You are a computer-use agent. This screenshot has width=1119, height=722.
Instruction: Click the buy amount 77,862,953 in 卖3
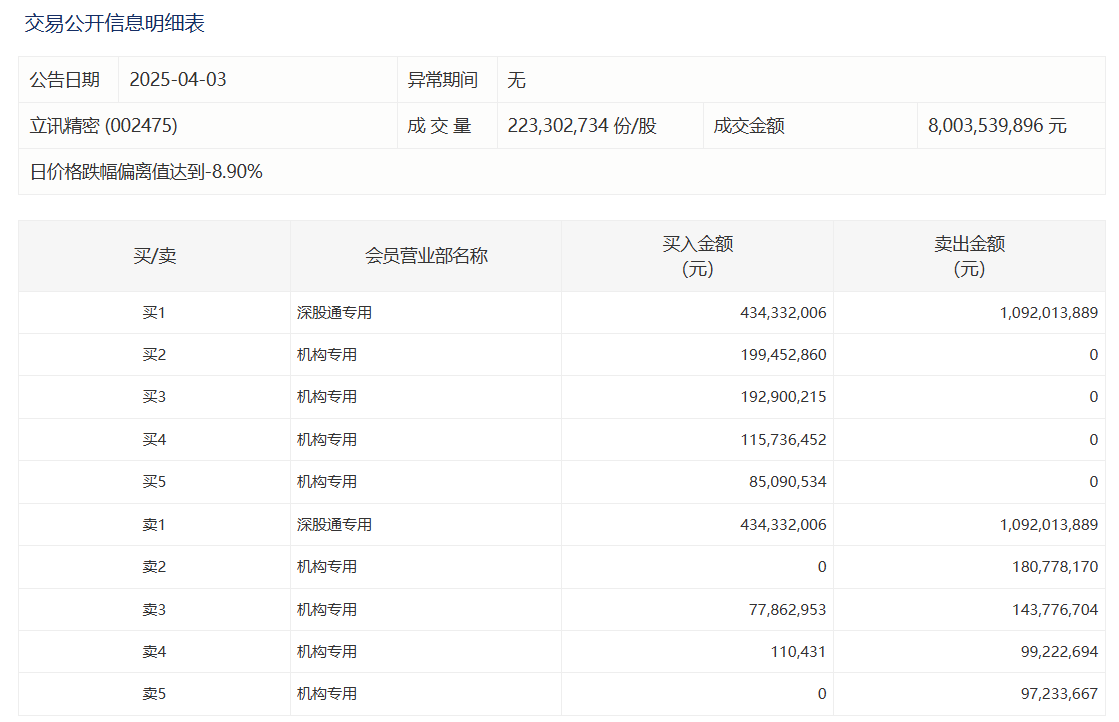click(787, 610)
